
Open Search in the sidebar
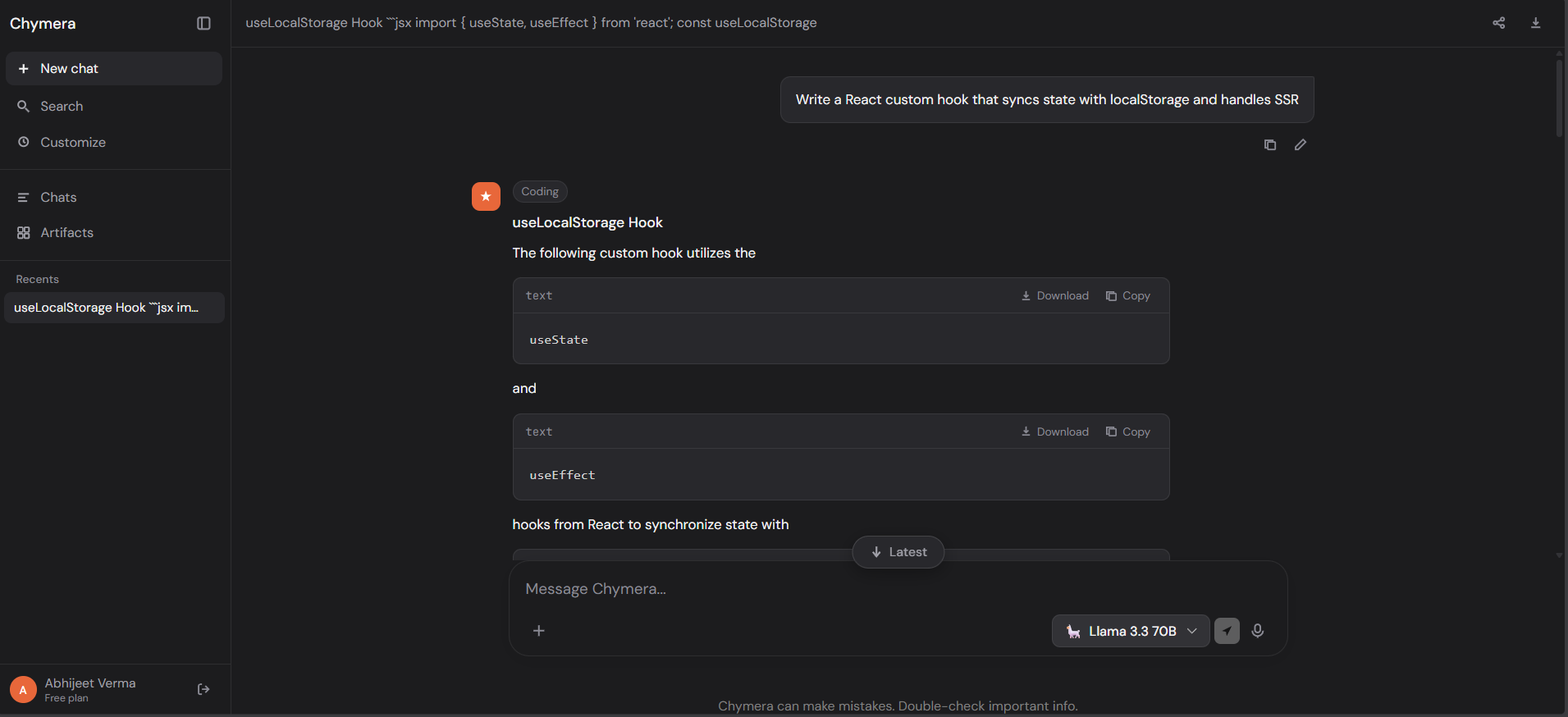[62, 107]
